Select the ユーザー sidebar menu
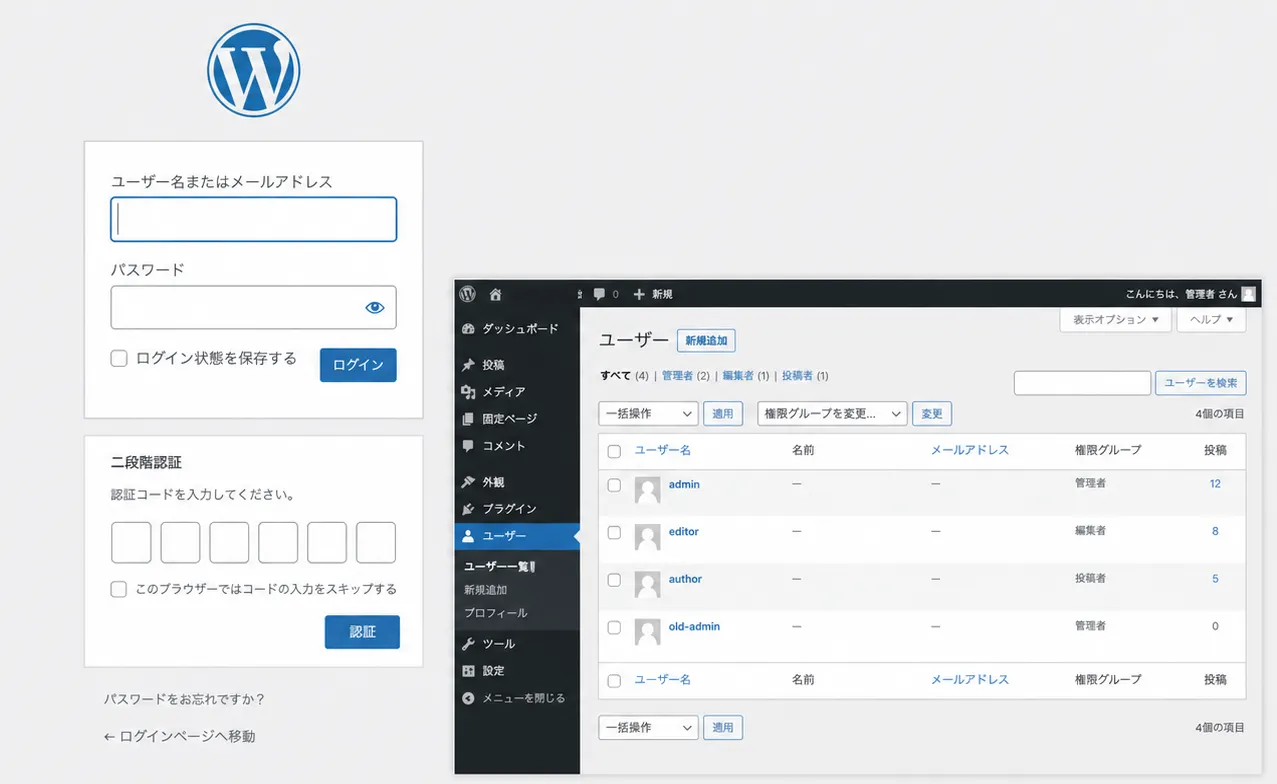Image resolution: width=1277 pixels, height=784 pixels. coord(517,536)
